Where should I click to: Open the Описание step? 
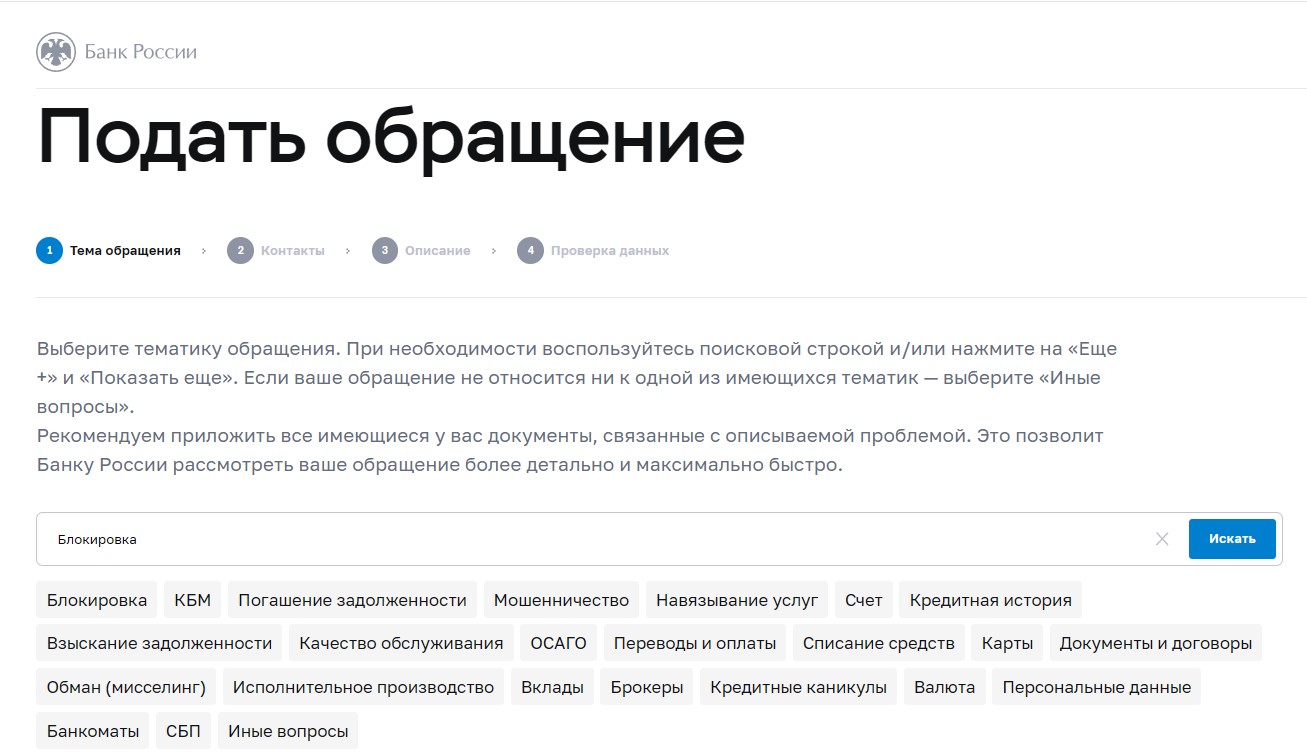pos(421,250)
